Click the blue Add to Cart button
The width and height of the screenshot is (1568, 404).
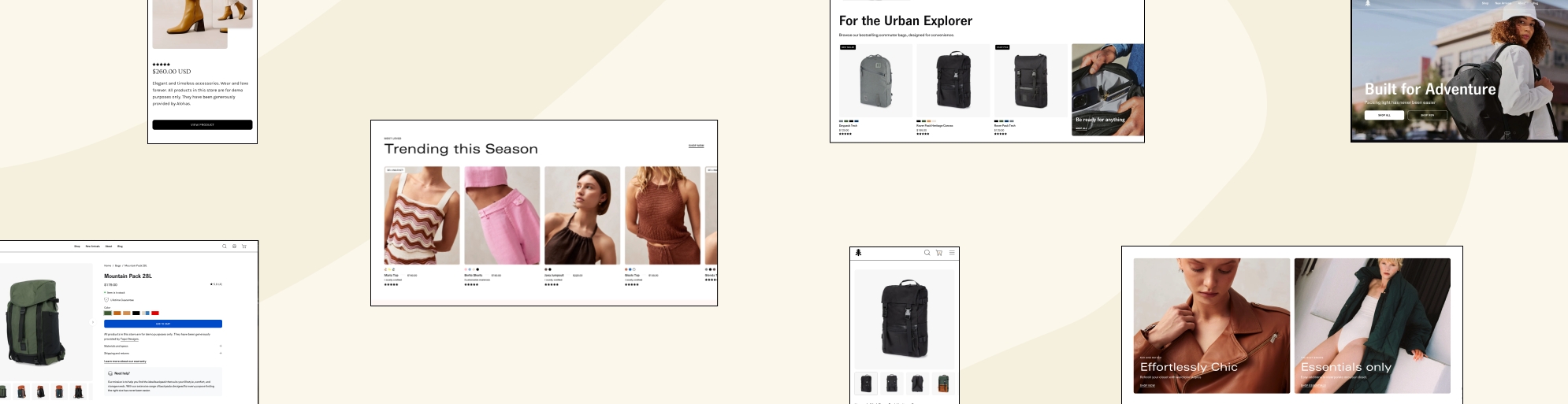pyautogui.click(x=163, y=324)
